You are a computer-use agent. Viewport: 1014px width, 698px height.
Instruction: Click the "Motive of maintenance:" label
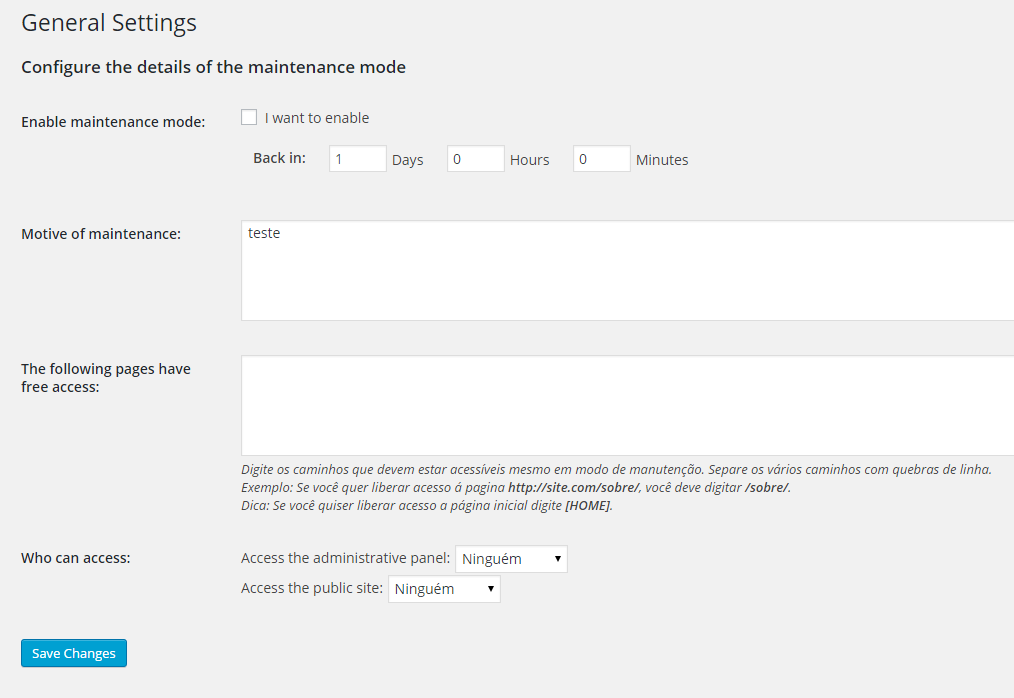(101, 234)
